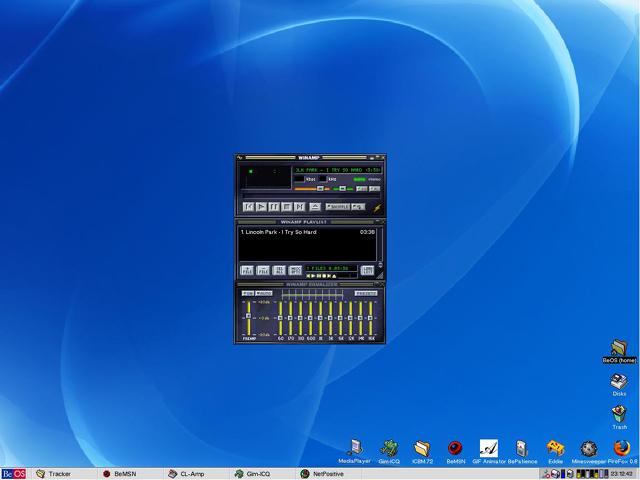Screen dimensions: 640x480
Task: Switch to BeMSN in the Deskbar
Action: 129,474
